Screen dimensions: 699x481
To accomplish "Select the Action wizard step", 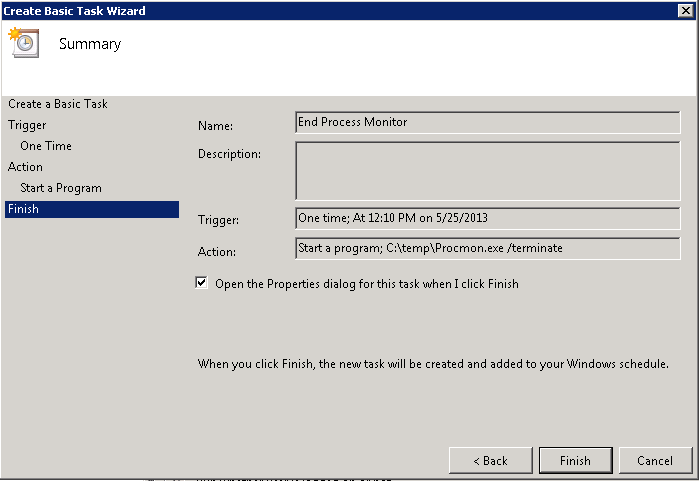I will (25, 167).
